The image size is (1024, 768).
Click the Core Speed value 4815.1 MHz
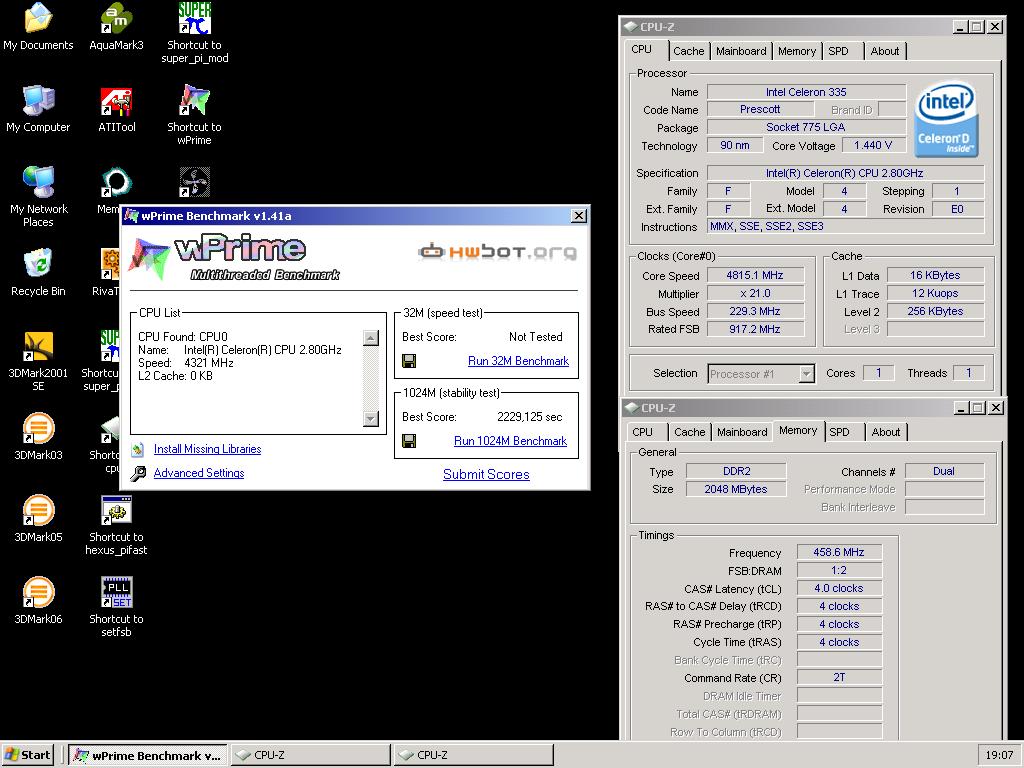click(x=755, y=276)
